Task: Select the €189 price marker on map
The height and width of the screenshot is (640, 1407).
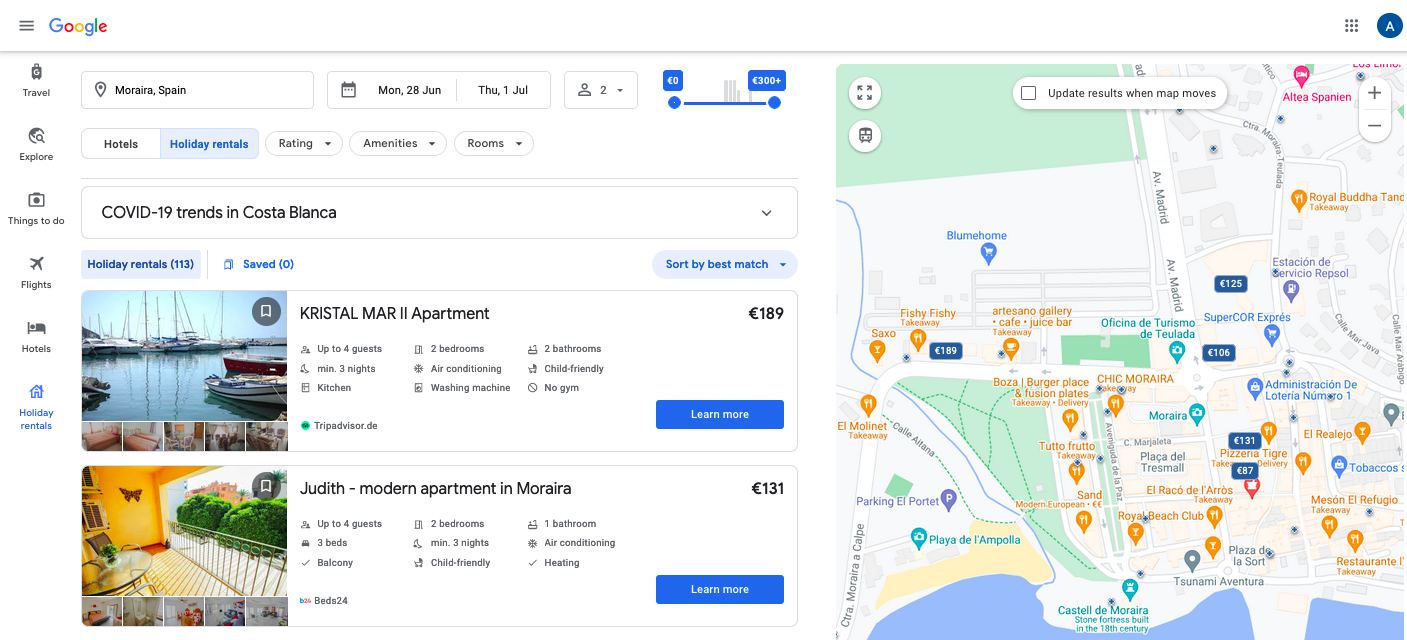Action: pyautogui.click(x=946, y=351)
